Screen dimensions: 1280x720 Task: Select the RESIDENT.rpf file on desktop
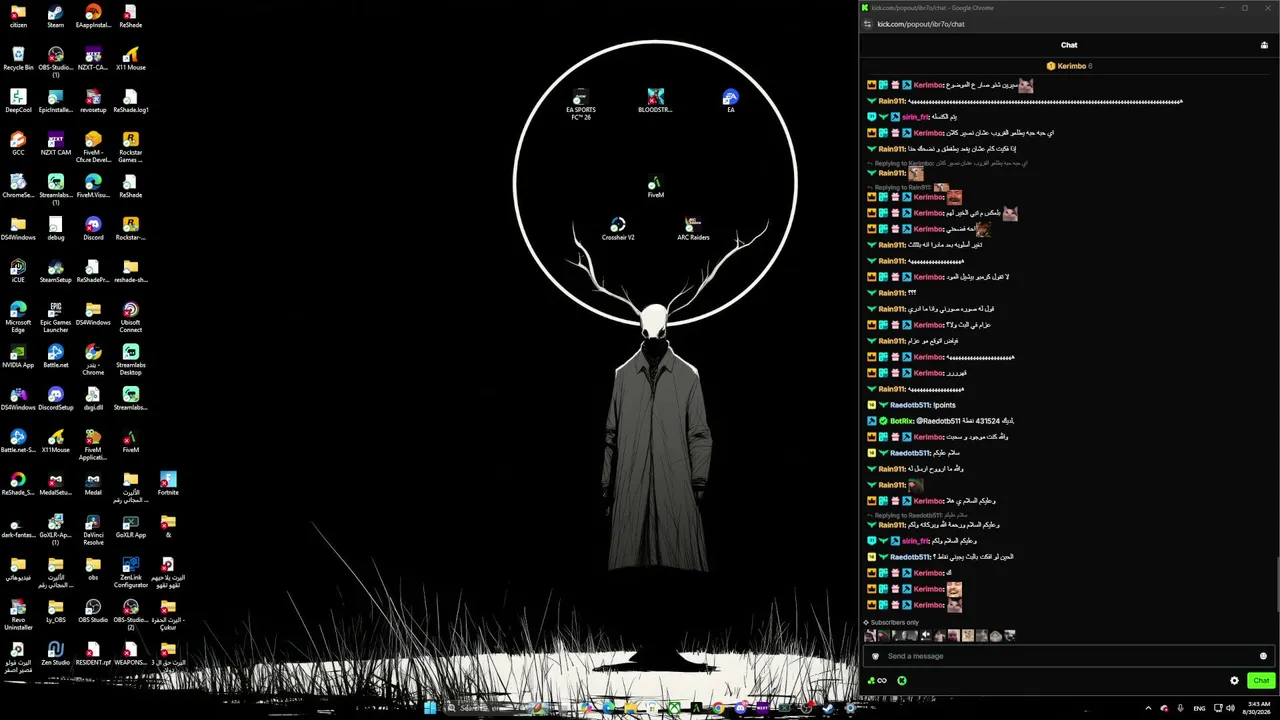coord(93,653)
